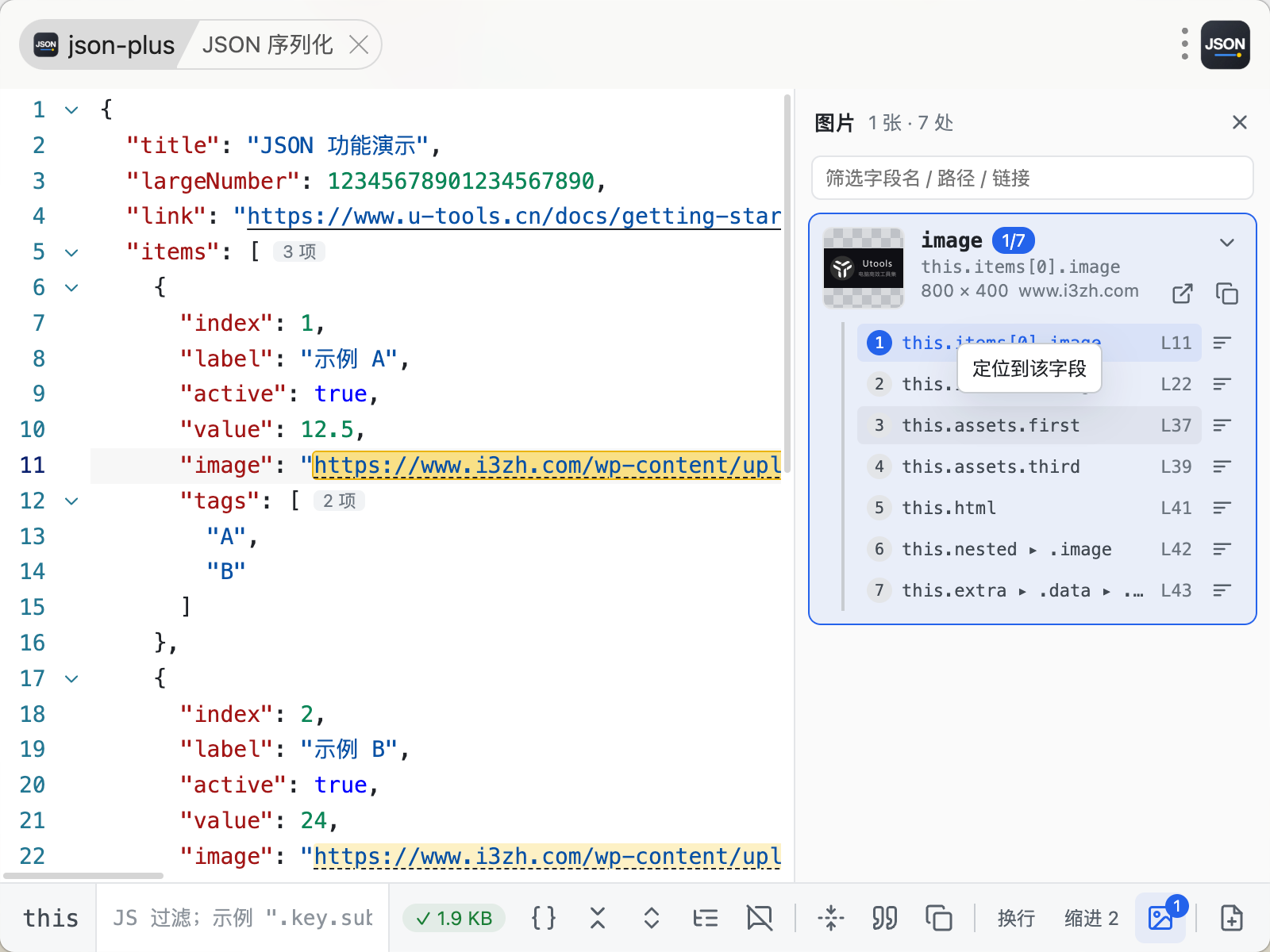
Task: Click the new file icon at bottom right
Action: click(x=1231, y=918)
